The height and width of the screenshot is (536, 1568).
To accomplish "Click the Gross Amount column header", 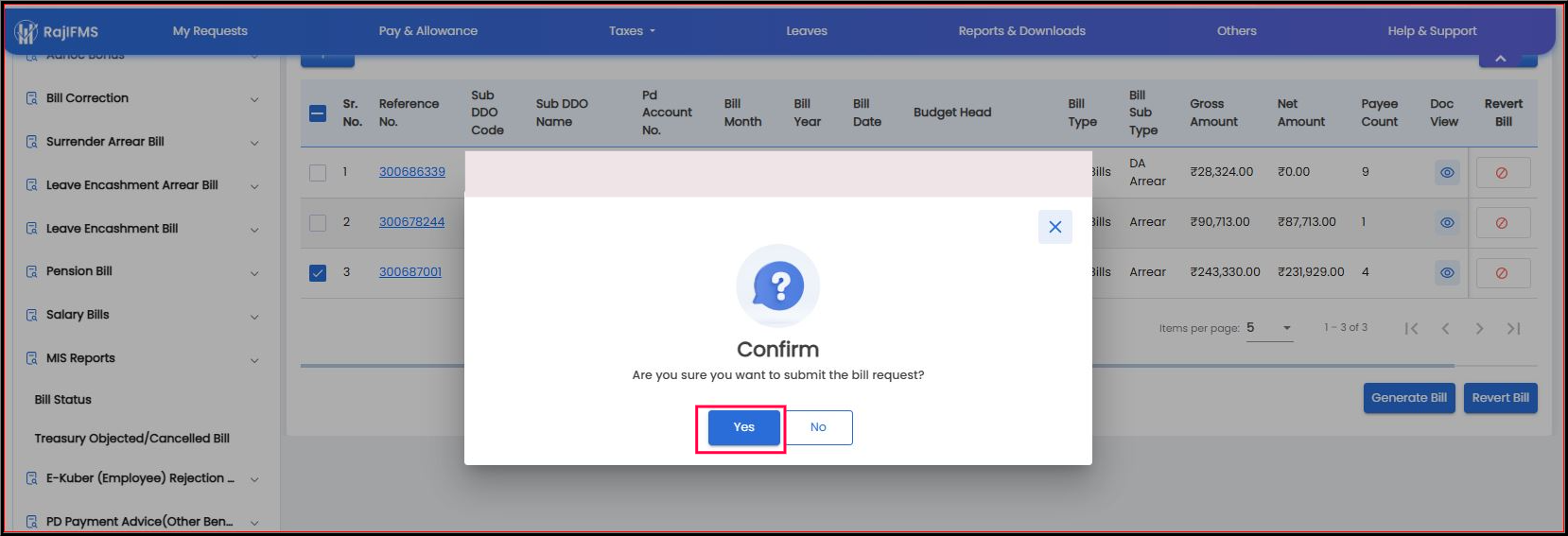I will pyautogui.click(x=1213, y=112).
